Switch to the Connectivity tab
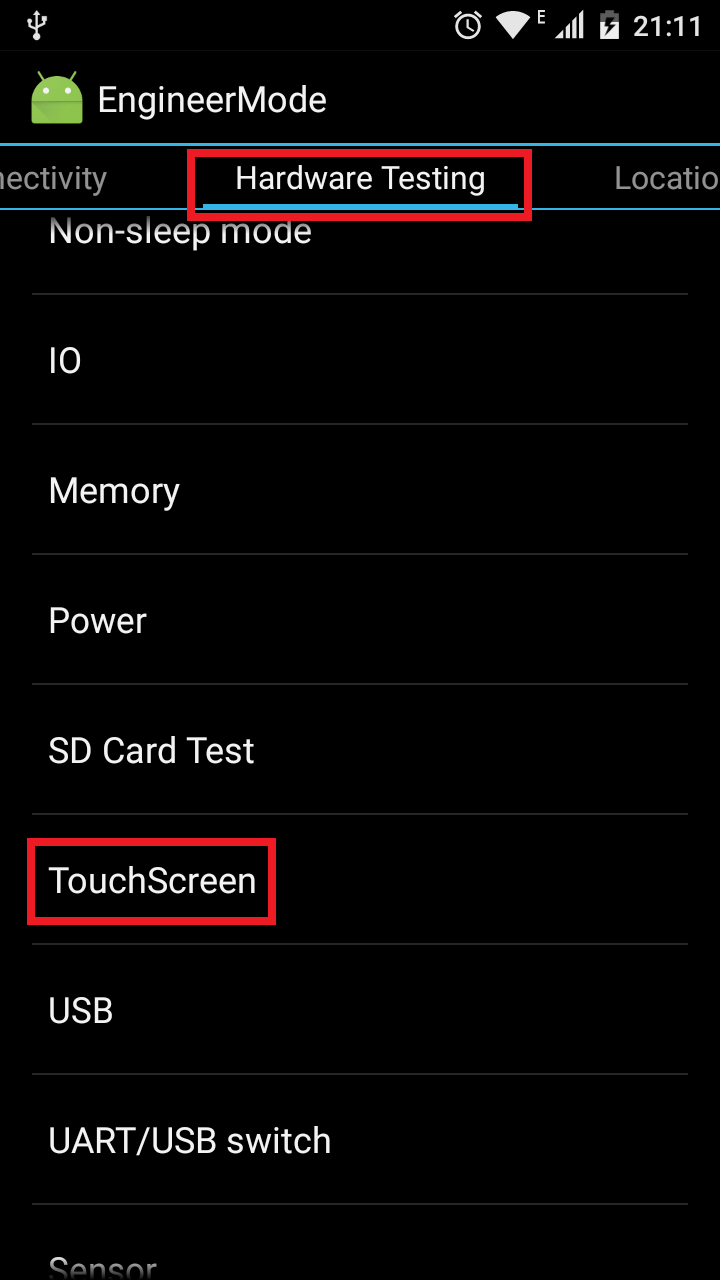 pos(53,179)
